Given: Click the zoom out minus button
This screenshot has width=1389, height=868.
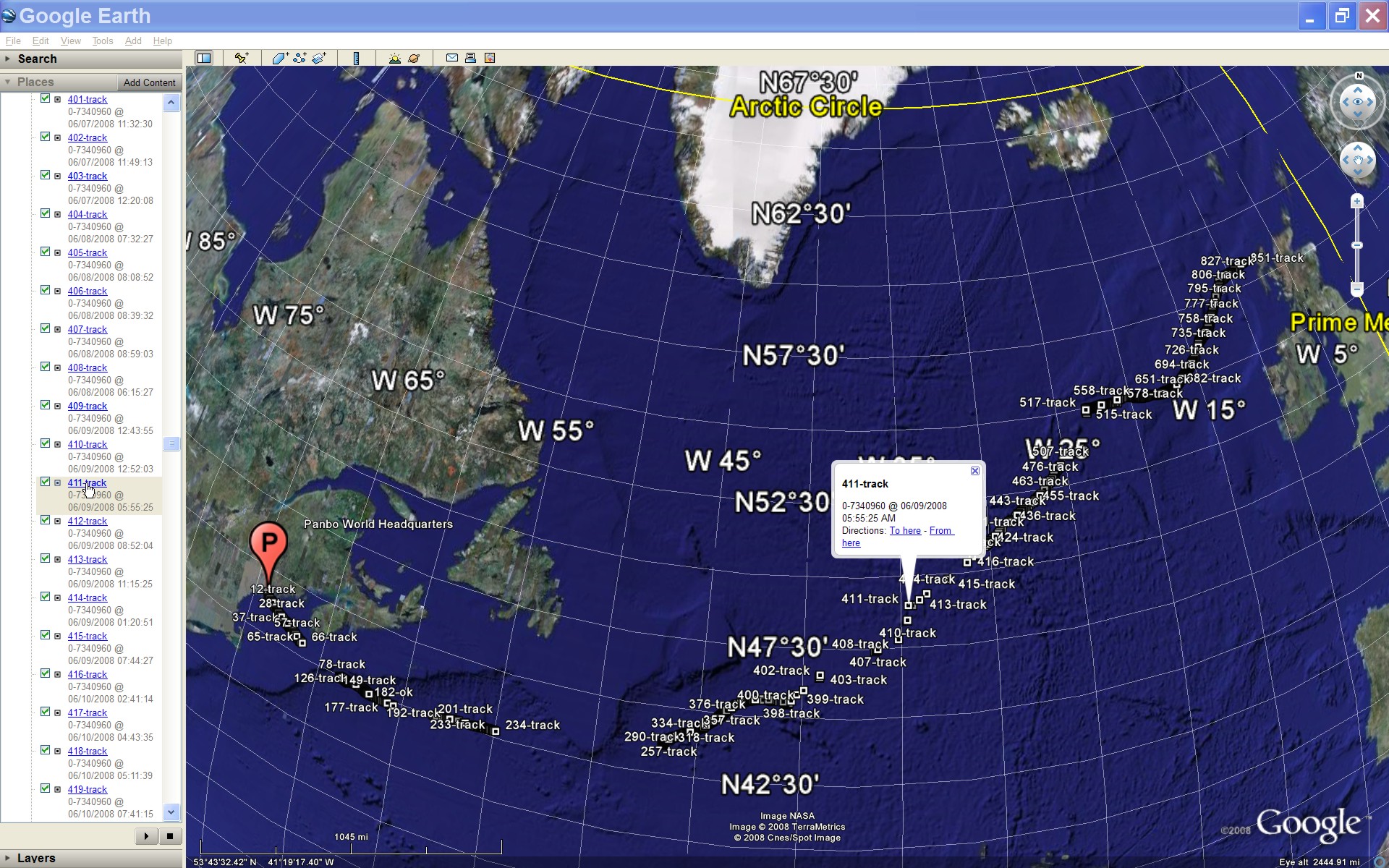Looking at the screenshot, I should click(x=1357, y=289).
